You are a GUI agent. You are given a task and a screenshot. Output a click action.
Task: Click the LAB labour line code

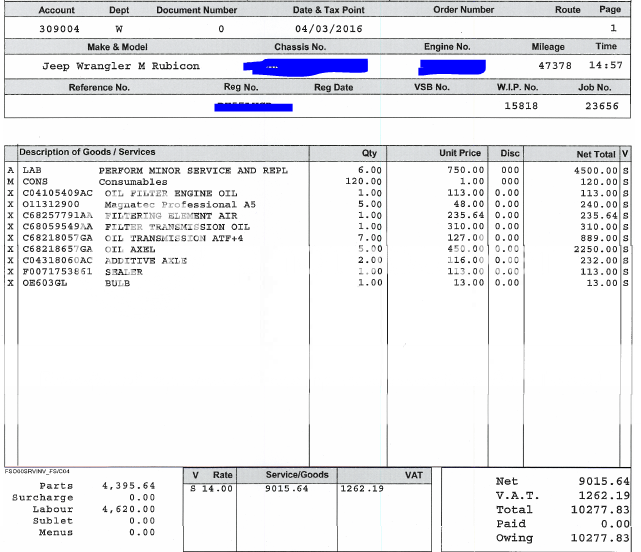point(32,170)
